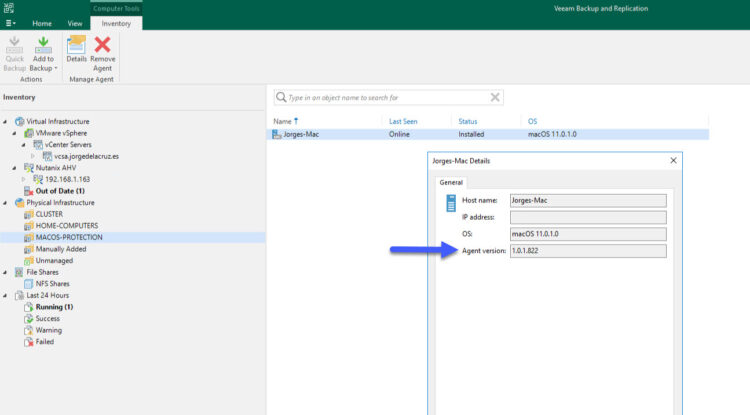Screen dimensions: 750x415
Task: Open the application hamburger menu
Action: [x=10, y=23]
